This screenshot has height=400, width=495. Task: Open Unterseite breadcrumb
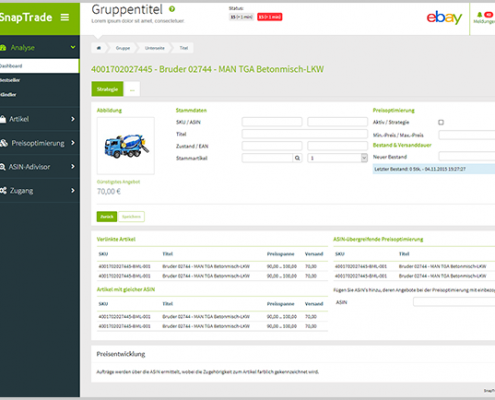(x=154, y=48)
